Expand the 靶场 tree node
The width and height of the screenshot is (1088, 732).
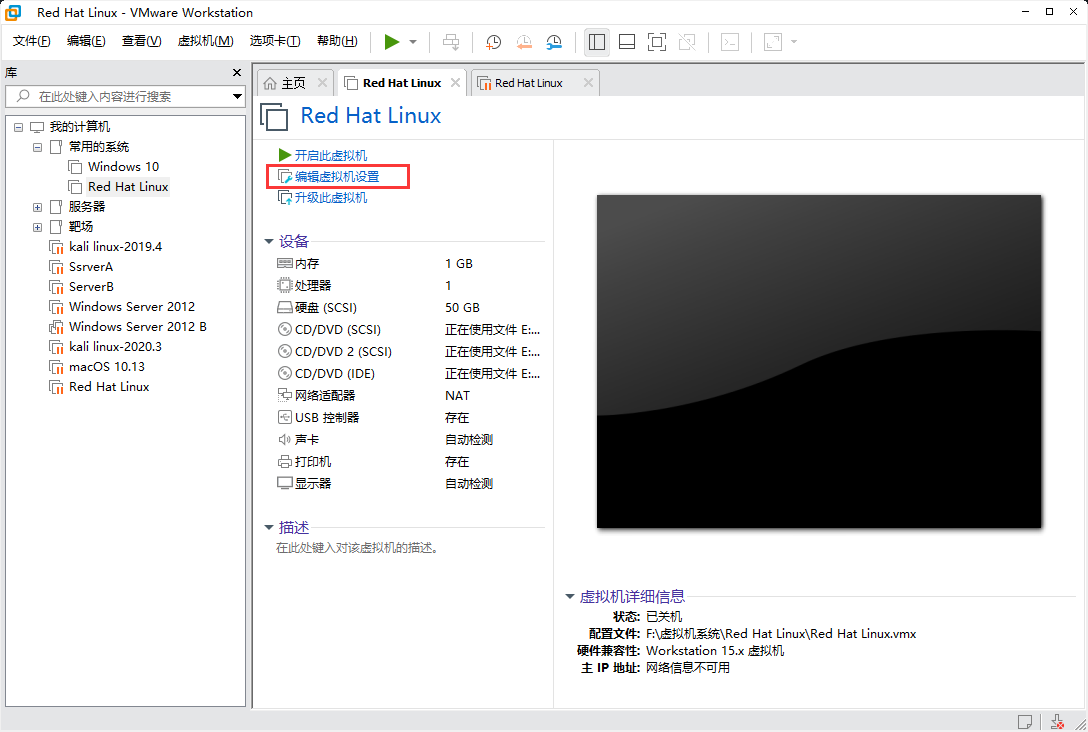click(x=37, y=226)
